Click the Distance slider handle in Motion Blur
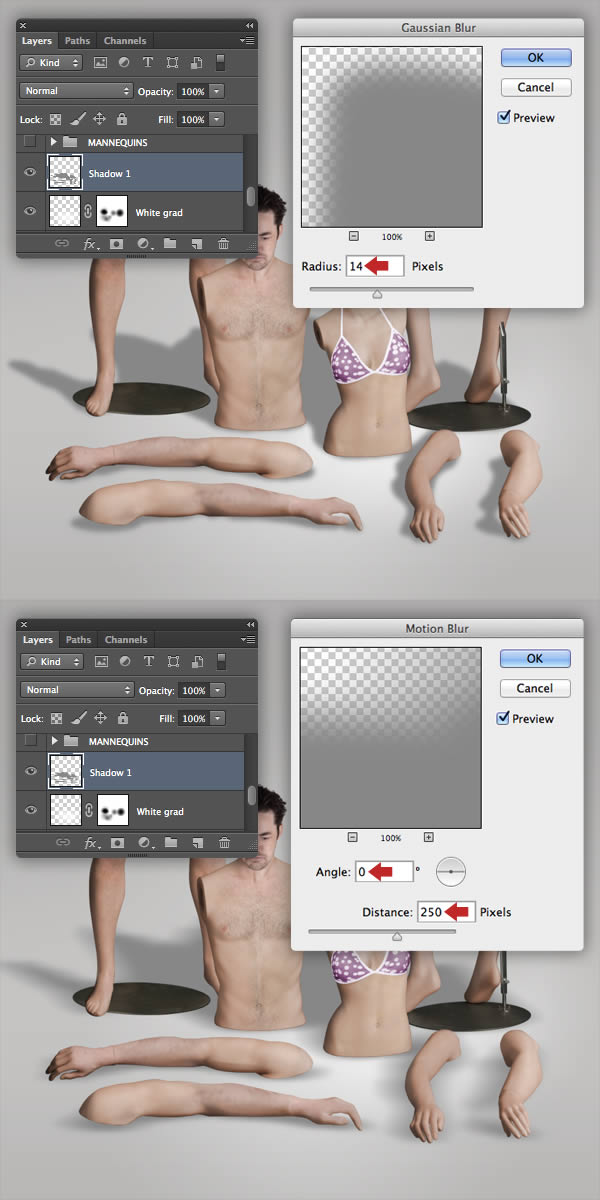The width and height of the screenshot is (600, 1200). pos(397,937)
